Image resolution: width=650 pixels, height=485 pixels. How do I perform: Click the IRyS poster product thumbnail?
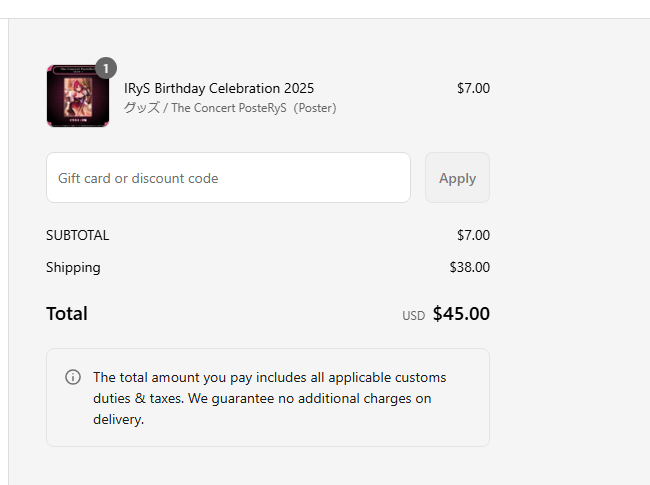pos(76,96)
